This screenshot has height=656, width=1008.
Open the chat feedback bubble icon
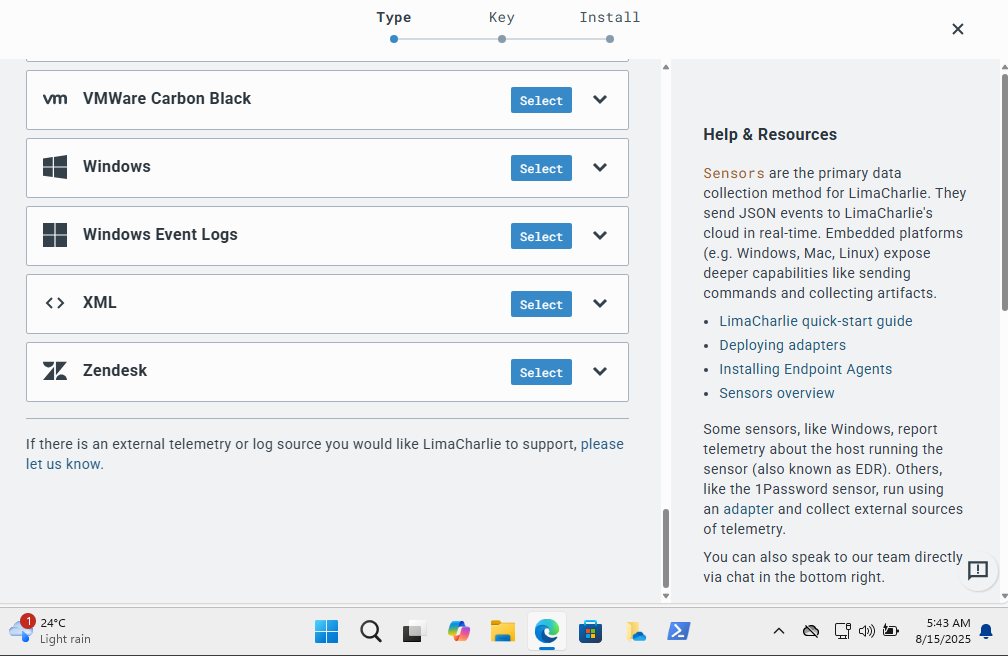click(x=978, y=570)
